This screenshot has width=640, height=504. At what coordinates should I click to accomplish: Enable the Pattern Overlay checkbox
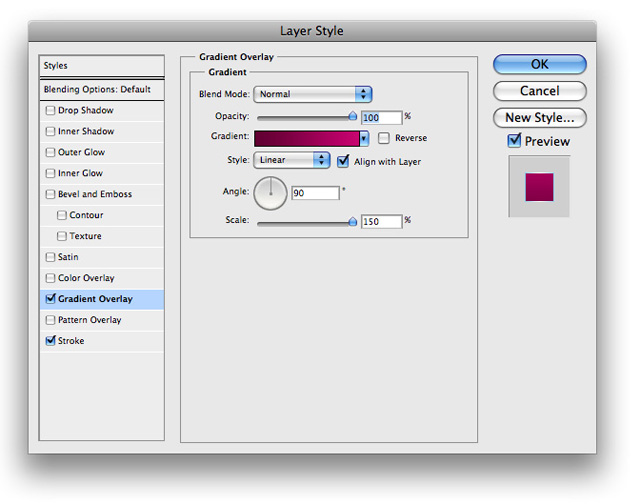click(50, 320)
